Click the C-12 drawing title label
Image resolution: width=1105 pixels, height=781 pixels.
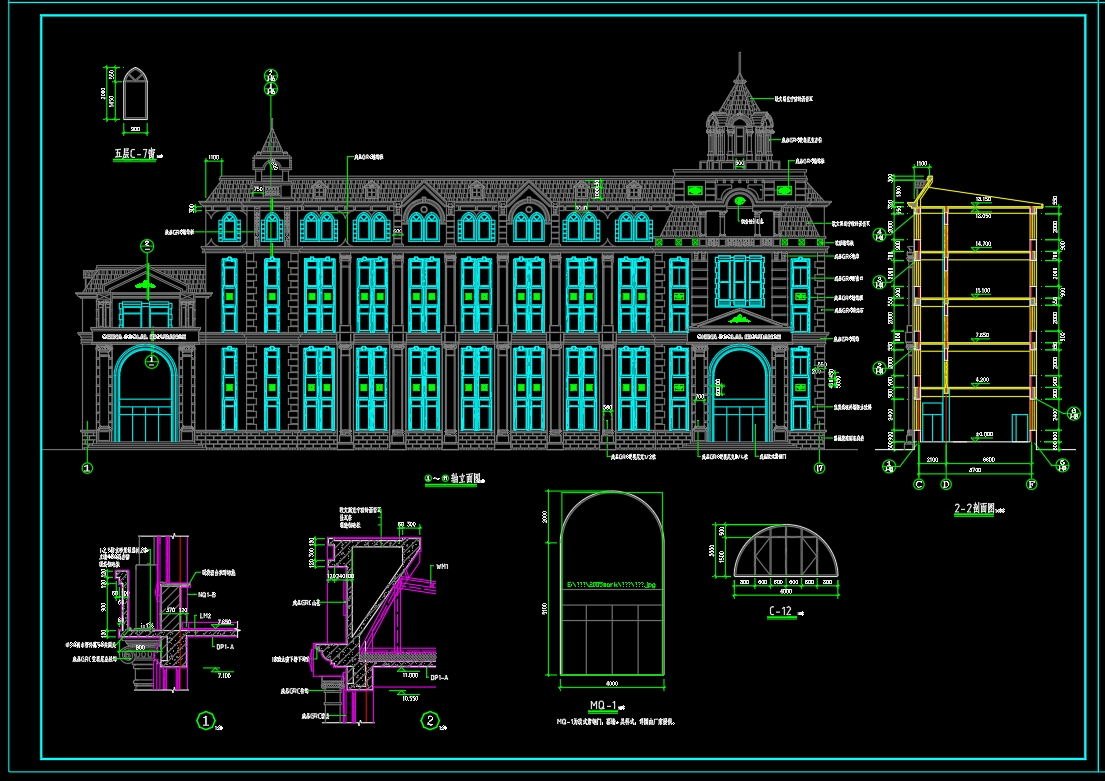[x=781, y=611]
